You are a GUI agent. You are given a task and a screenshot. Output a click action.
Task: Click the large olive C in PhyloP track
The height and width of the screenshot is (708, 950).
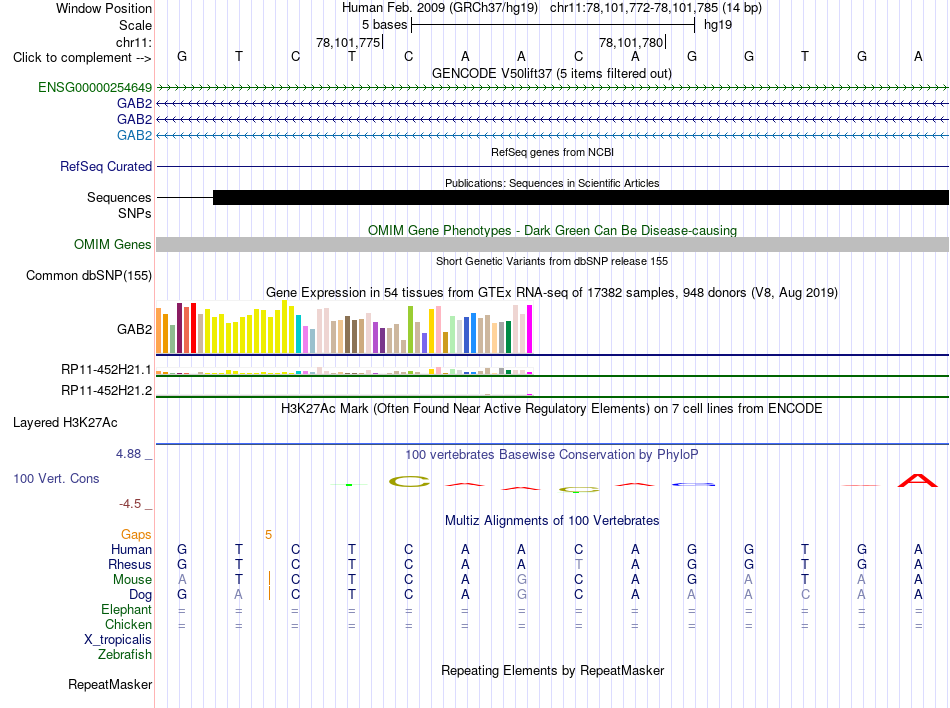click(x=409, y=481)
